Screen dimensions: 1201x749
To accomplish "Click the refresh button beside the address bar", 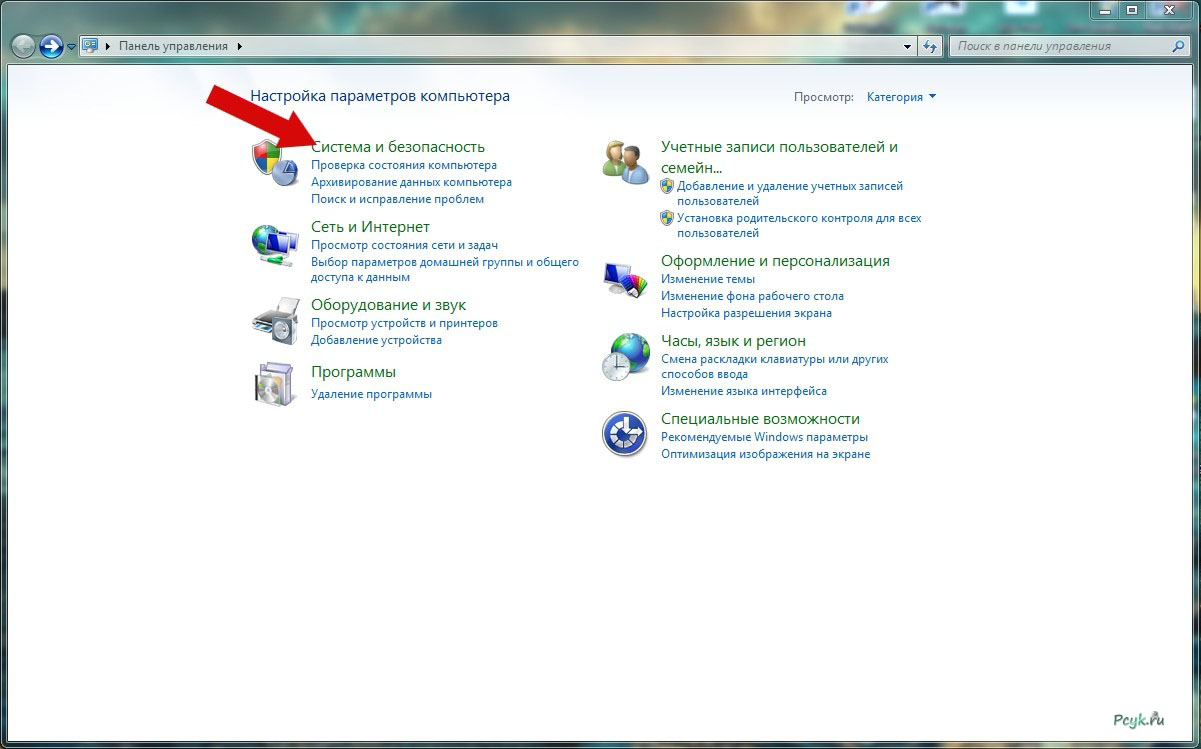I will click(x=931, y=46).
